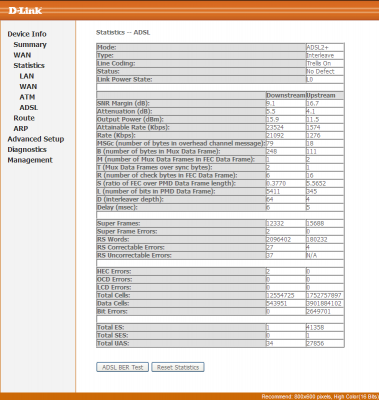Open Device Info menu
379x400 pixels.
pyautogui.click(x=27, y=34)
